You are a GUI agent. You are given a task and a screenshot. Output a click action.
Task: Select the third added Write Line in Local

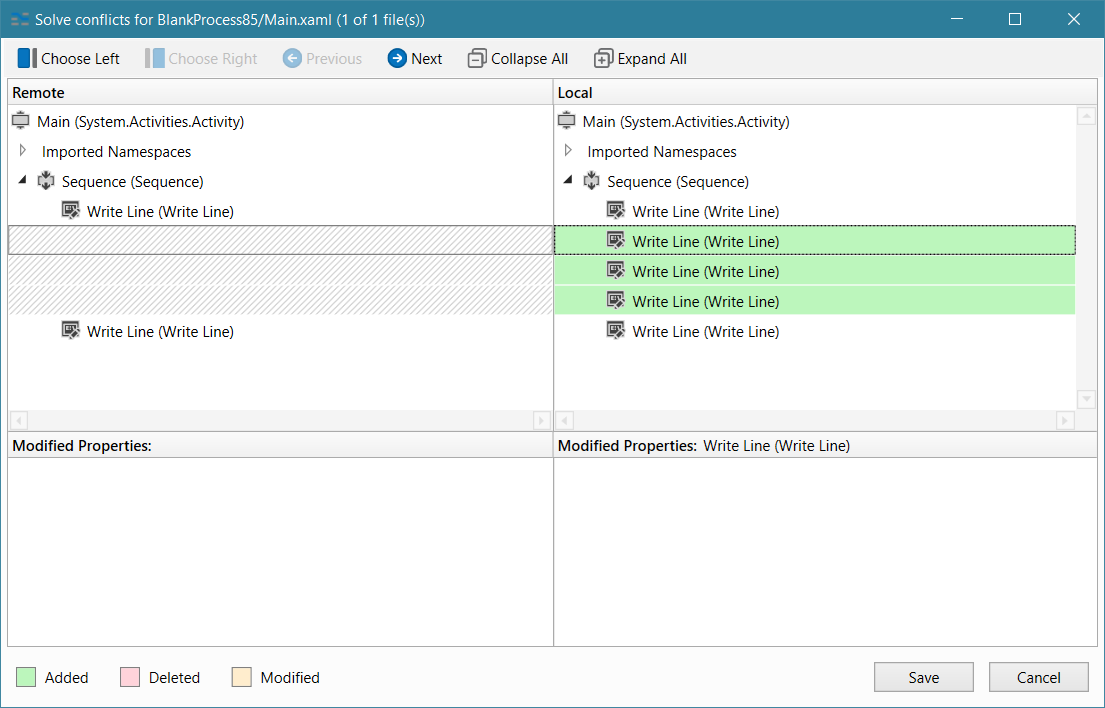[x=705, y=301]
